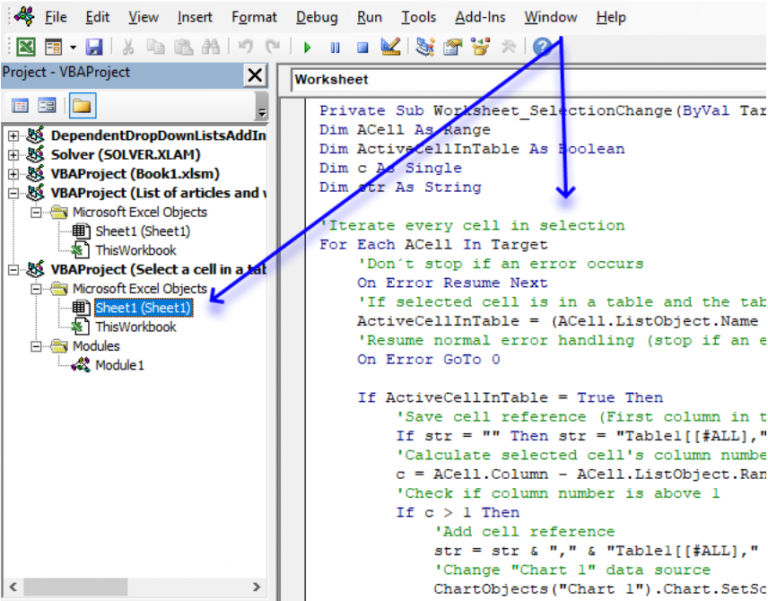Viewport: 768px width, 601px height.
Task: Open the Debug menu
Action: (317, 17)
